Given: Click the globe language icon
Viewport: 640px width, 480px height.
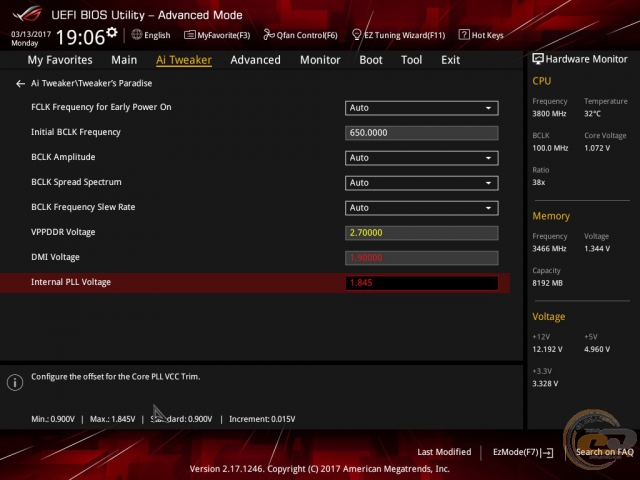Looking at the screenshot, I should click(x=137, y=35).
